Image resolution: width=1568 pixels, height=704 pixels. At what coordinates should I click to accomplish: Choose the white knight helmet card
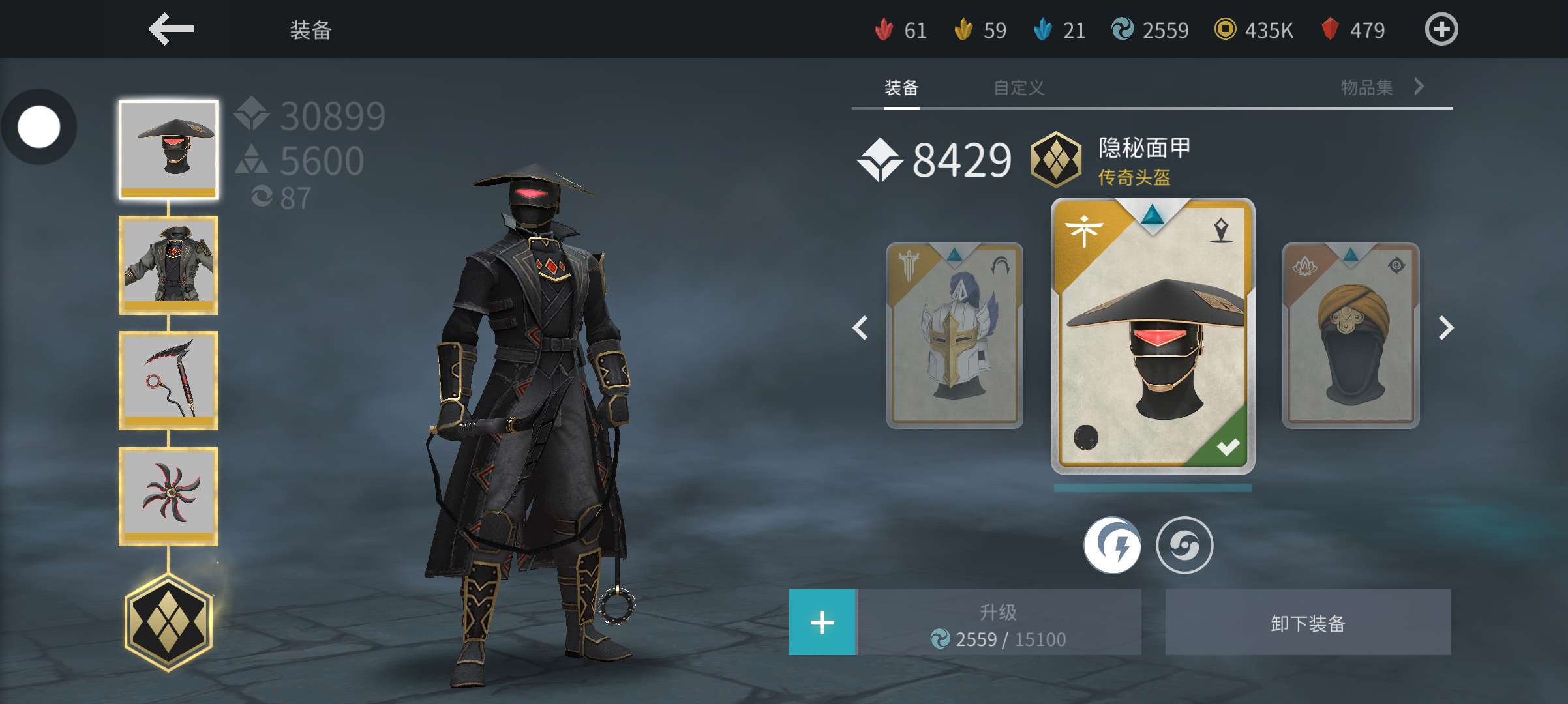pyautogui.click(x=954, y=335)
